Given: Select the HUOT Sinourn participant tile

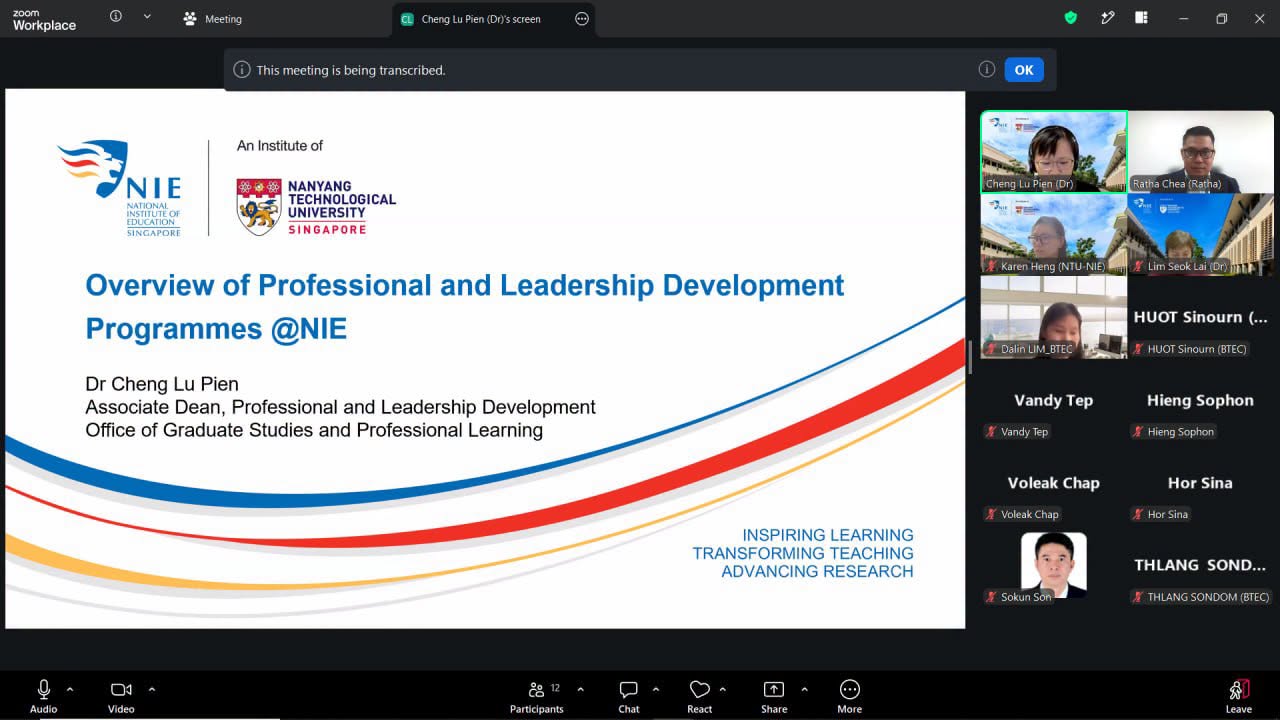Looking at the screenshot, I should coord(1200,317).
